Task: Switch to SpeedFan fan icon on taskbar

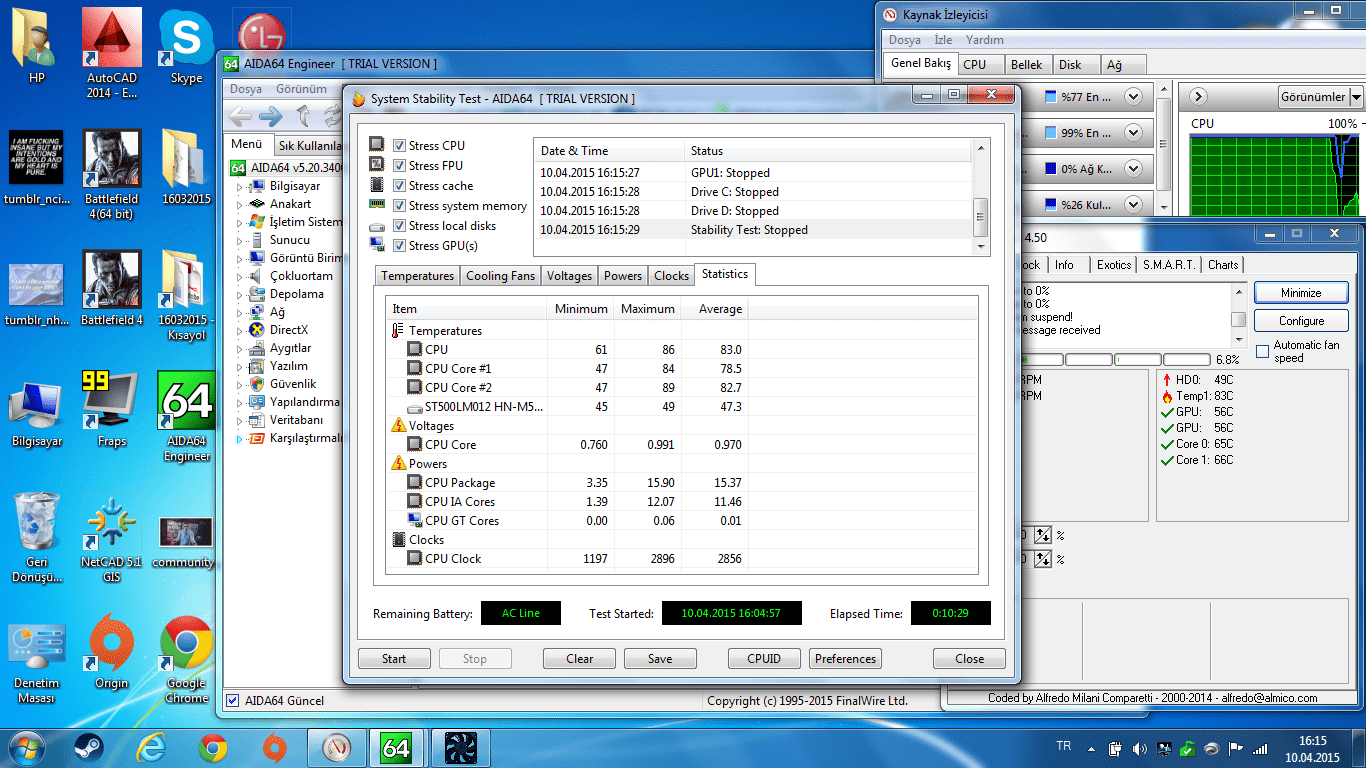Action: coord(460,748)
